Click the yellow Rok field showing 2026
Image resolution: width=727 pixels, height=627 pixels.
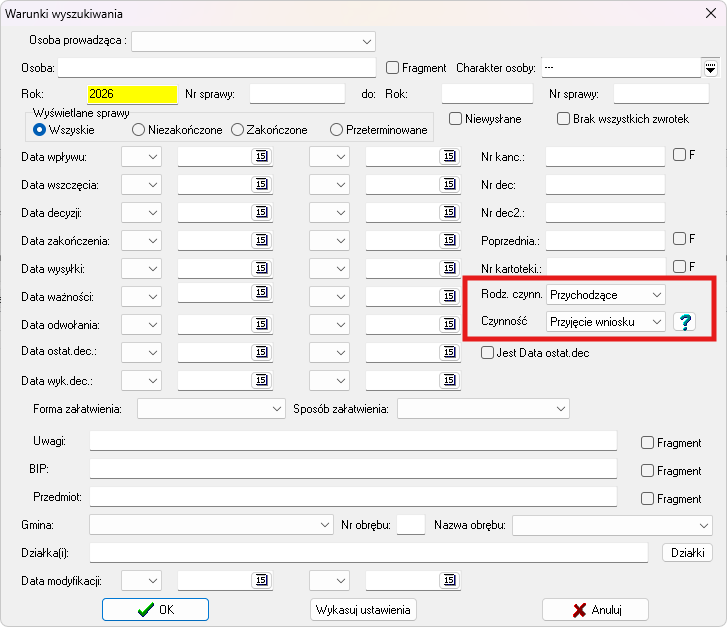coord(132,94)
